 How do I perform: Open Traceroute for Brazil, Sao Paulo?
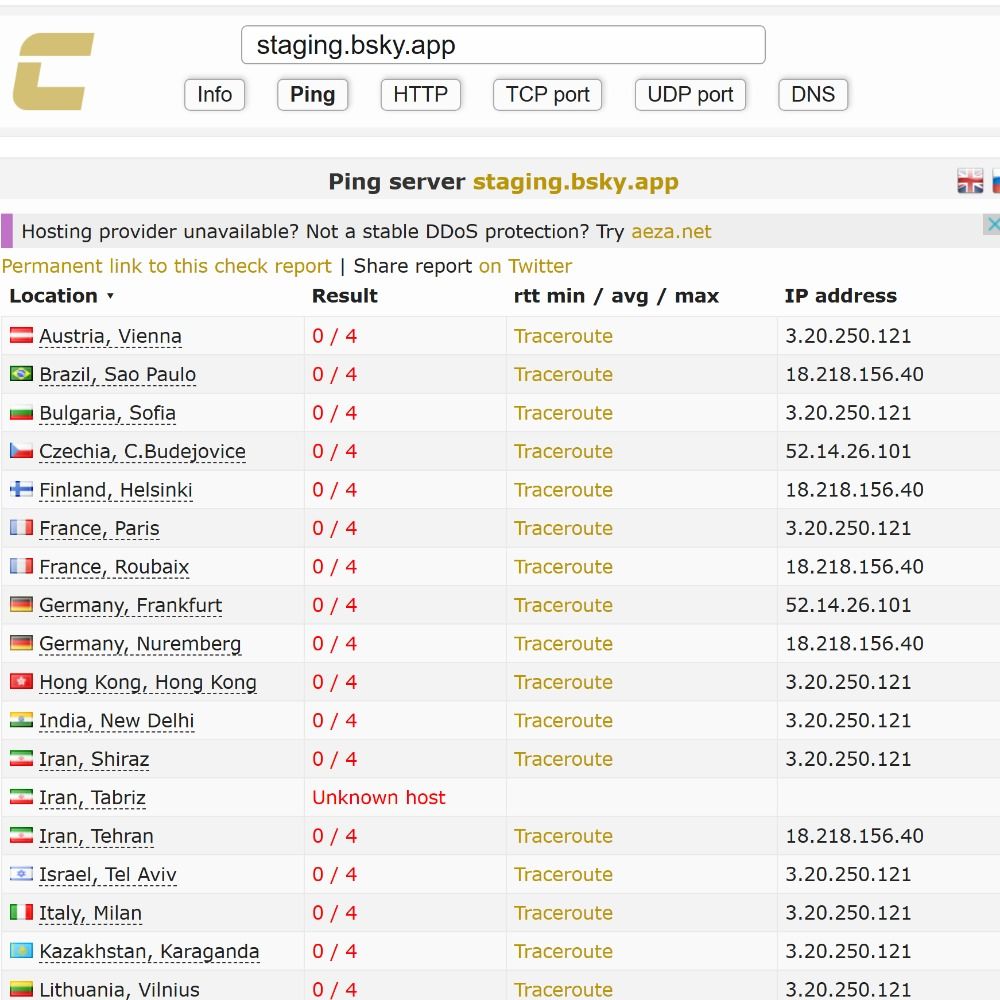coord(563,374)
